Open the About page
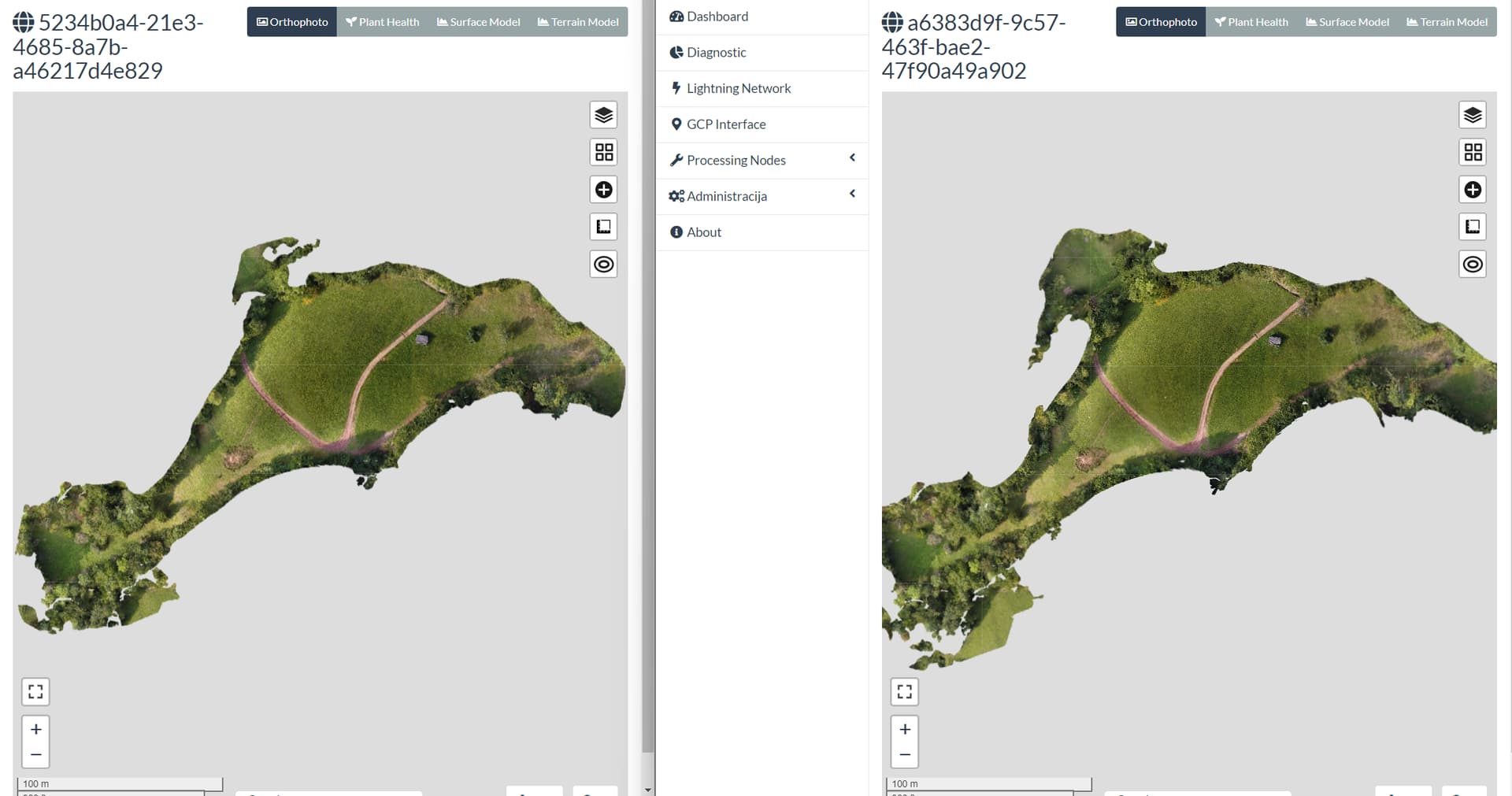Viewport: 1512px width, 796px height. pyautogui.click(x=703, y=232)
